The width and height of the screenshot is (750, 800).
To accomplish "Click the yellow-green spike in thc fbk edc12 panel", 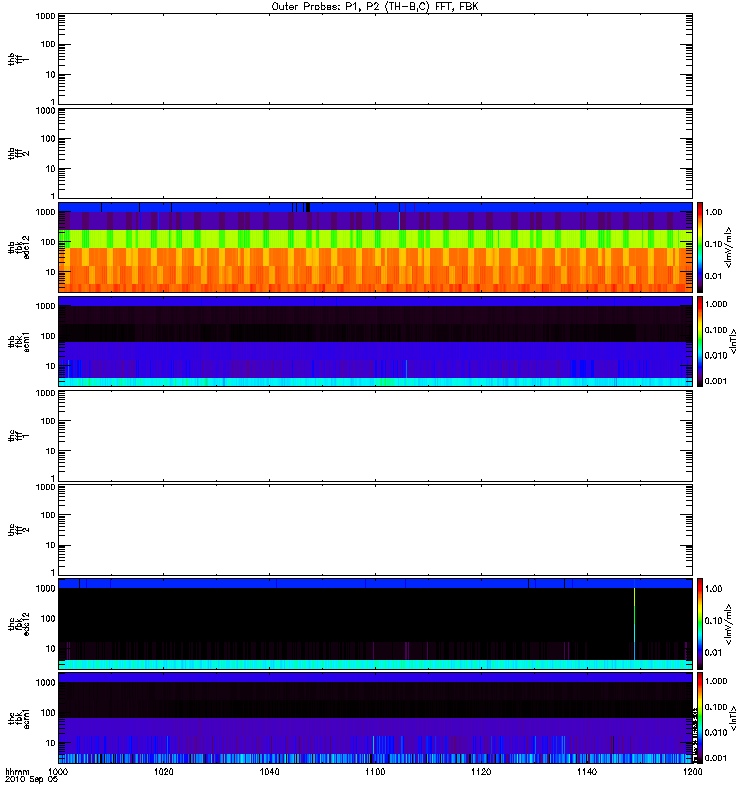I will click(634, 623).
